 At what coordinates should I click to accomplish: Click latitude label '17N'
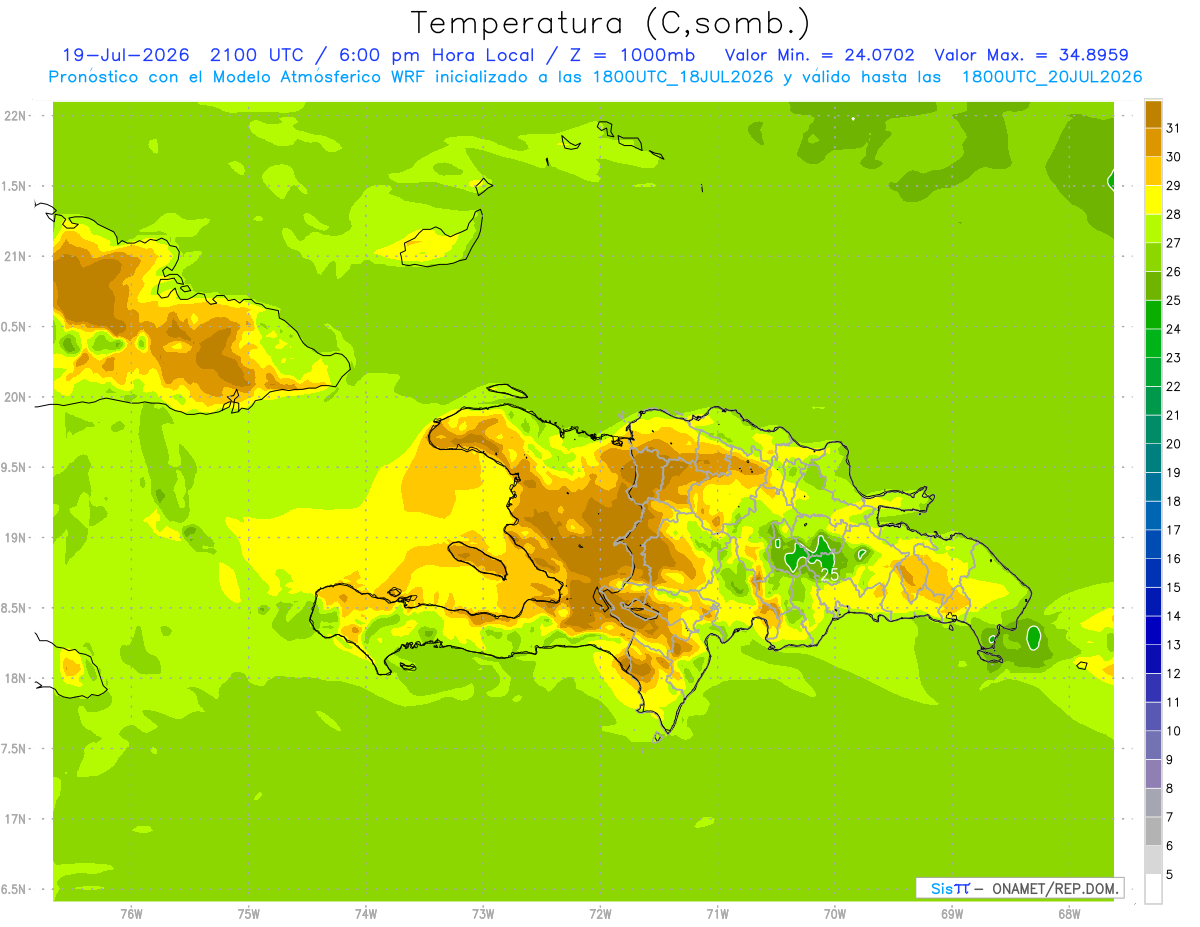(16, 819)
